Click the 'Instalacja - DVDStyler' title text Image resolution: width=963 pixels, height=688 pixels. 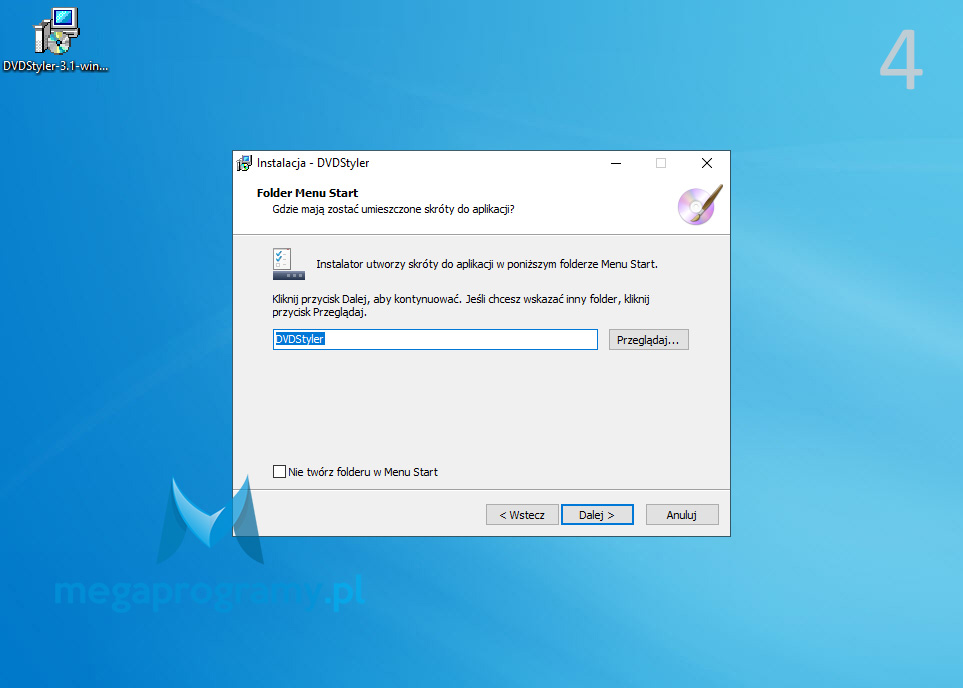tap(313, 163)
